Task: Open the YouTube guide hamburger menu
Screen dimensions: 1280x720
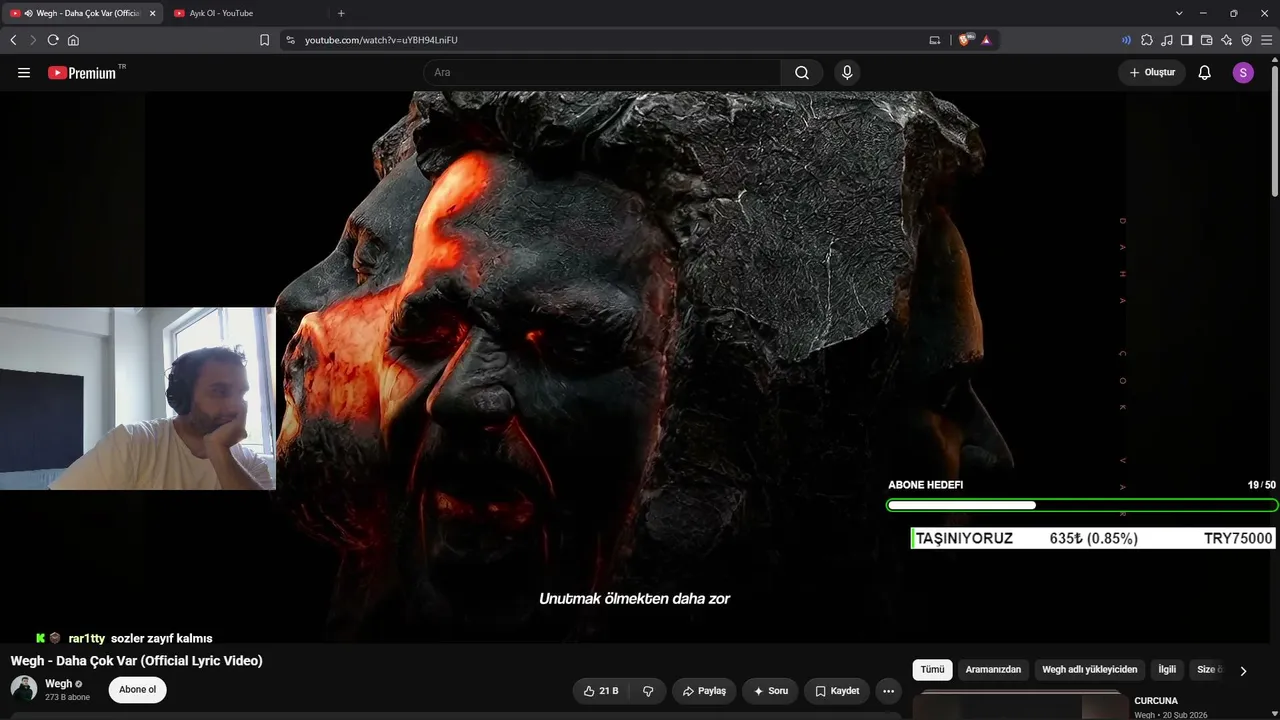Action: pos(24,73)
